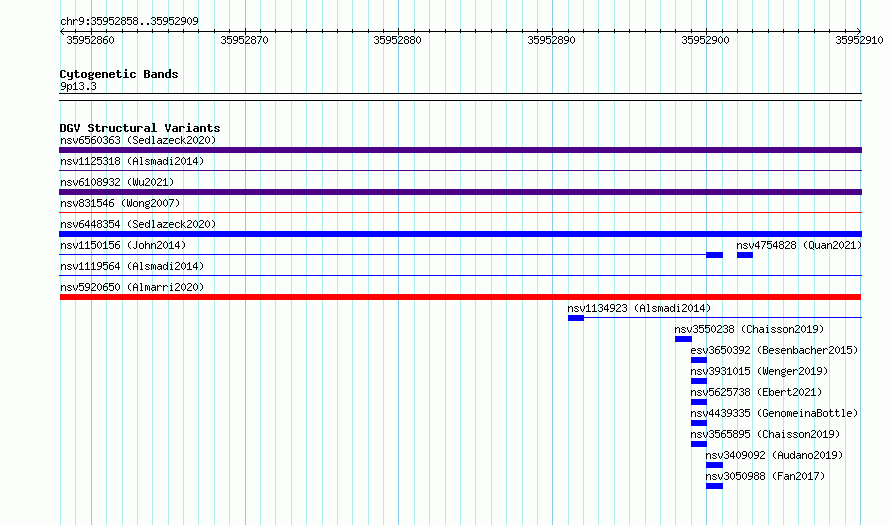This screenshot has height=525, width=890.
Task: Click ruler position 35952860
Action: (90, 40)
